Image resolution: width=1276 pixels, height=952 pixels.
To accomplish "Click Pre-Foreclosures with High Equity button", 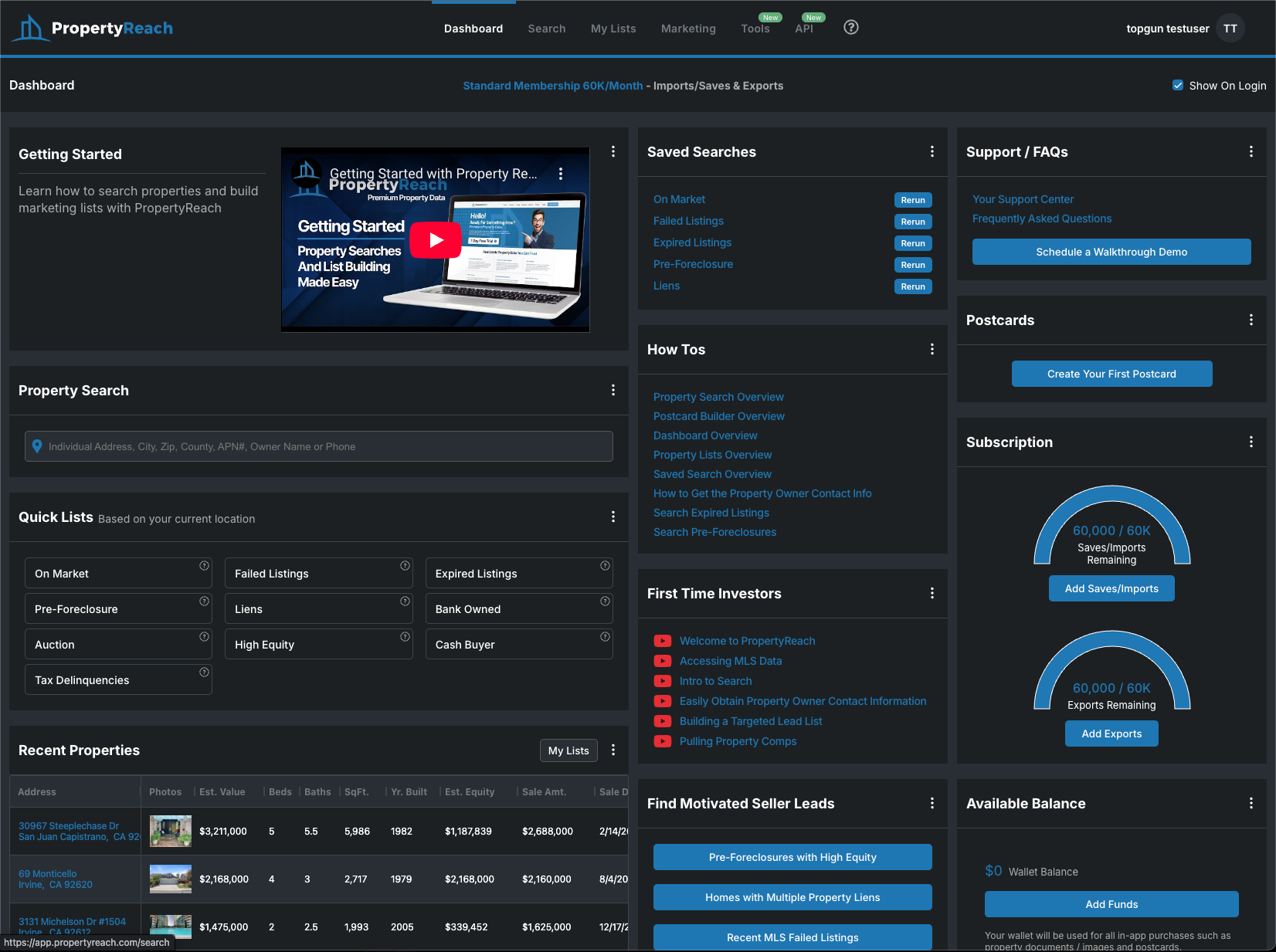I will (792, 857).
